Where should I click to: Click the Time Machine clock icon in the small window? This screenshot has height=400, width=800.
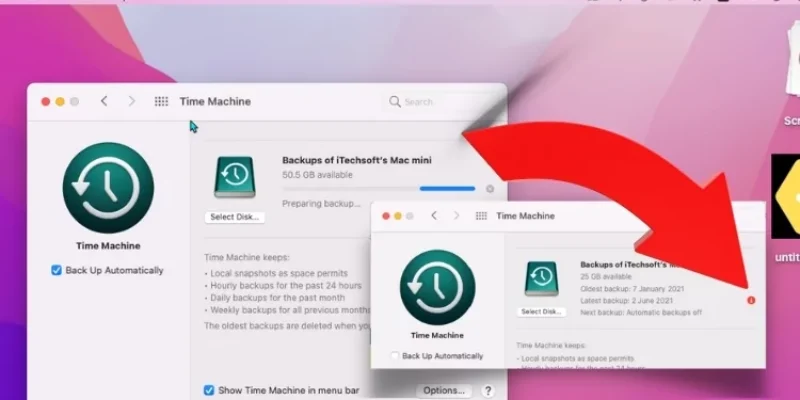click(437, 288)
